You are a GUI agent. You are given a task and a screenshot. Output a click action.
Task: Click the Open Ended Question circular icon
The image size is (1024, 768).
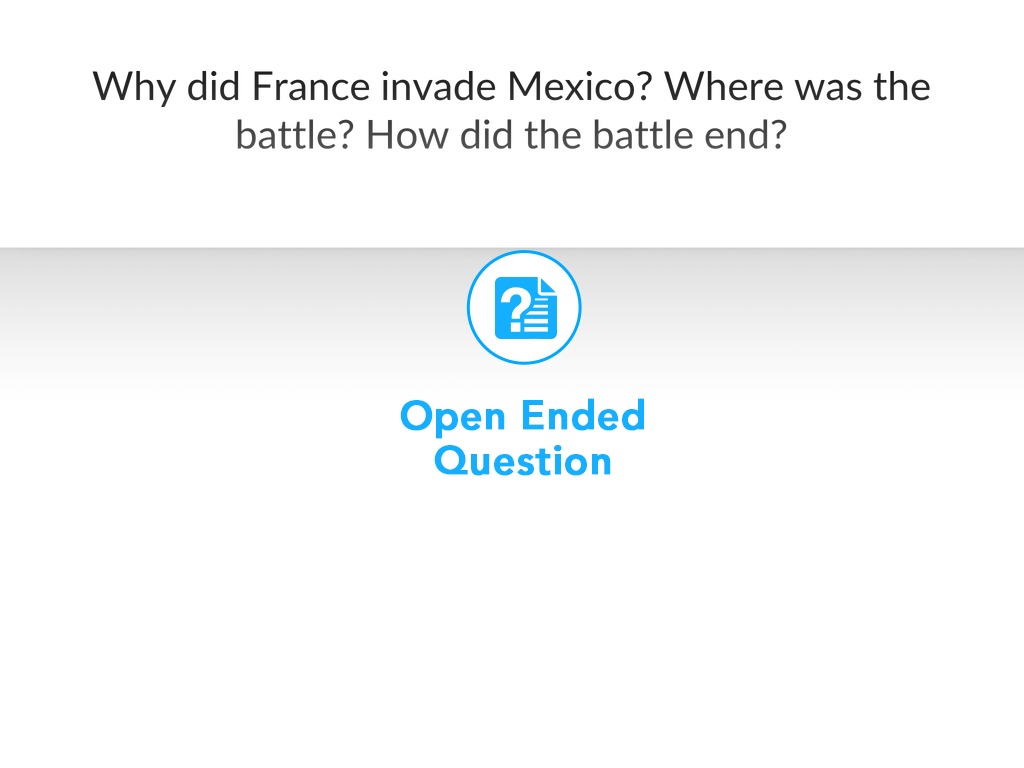tap(524, 307)
